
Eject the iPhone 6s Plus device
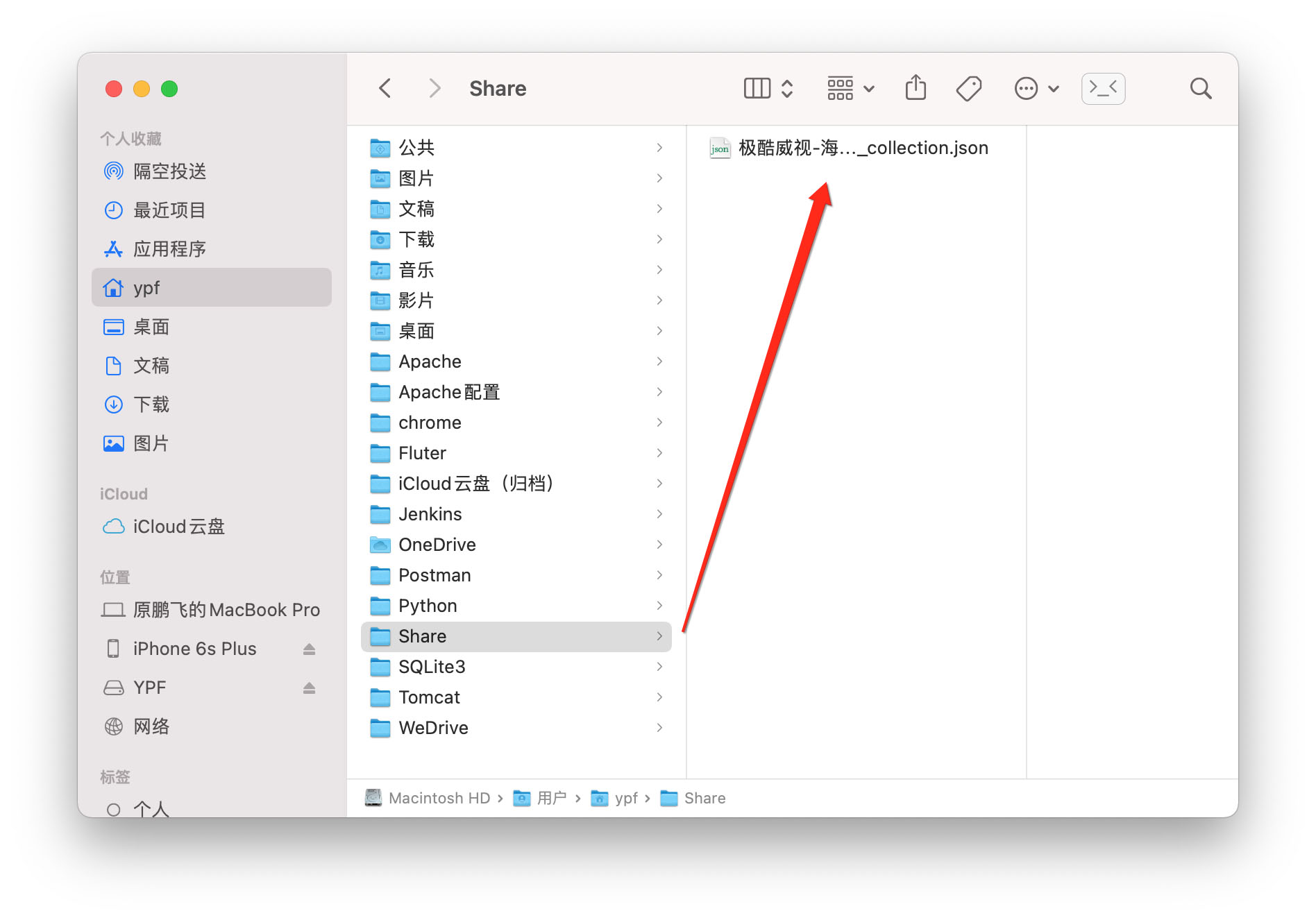point(310,649)
